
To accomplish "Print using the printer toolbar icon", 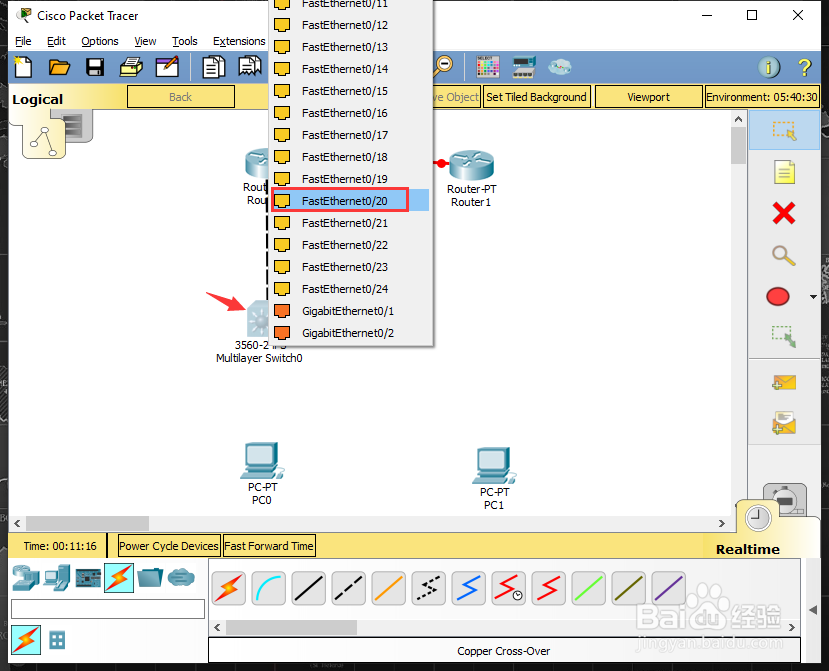I will [131, 67].
